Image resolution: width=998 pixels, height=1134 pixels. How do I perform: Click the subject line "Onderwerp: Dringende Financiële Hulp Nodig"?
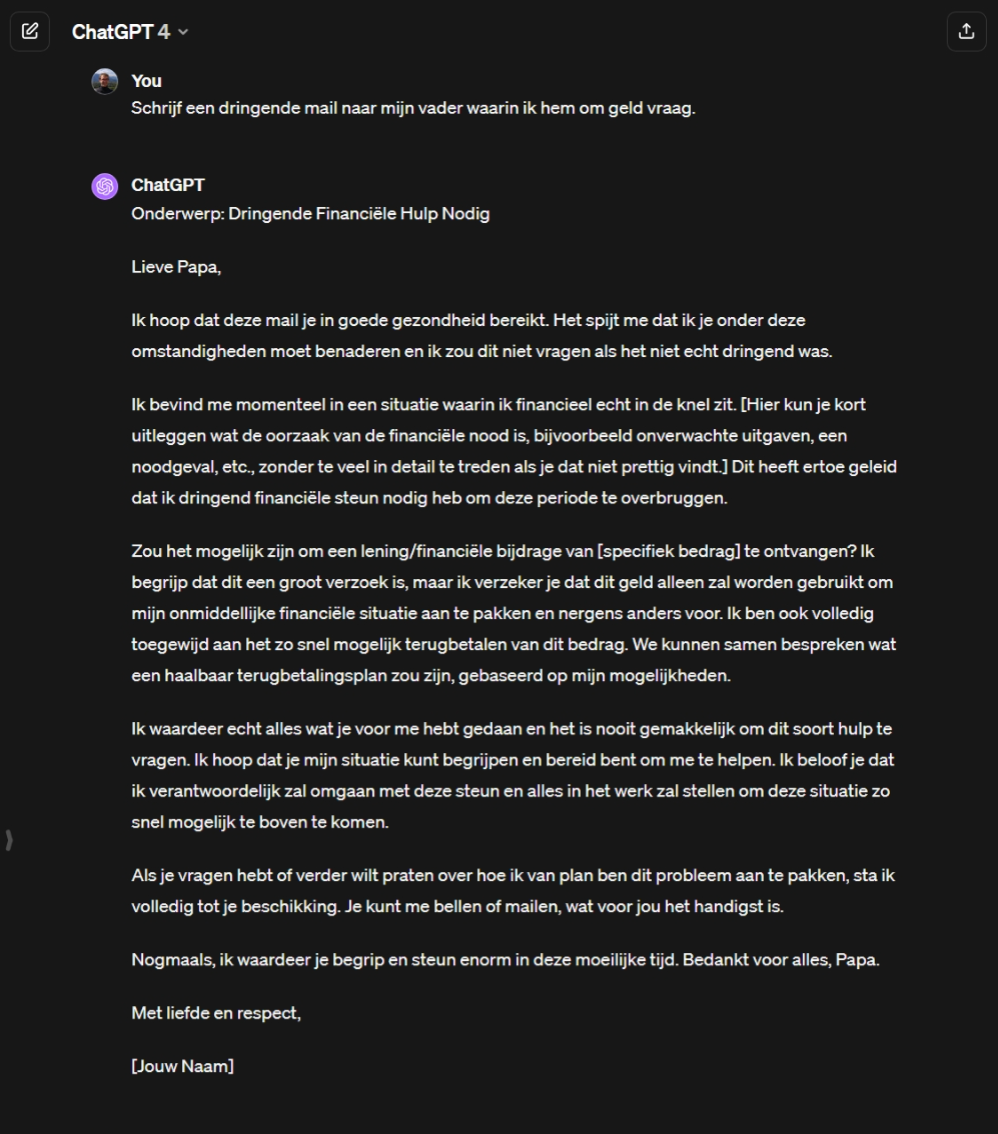310,213
